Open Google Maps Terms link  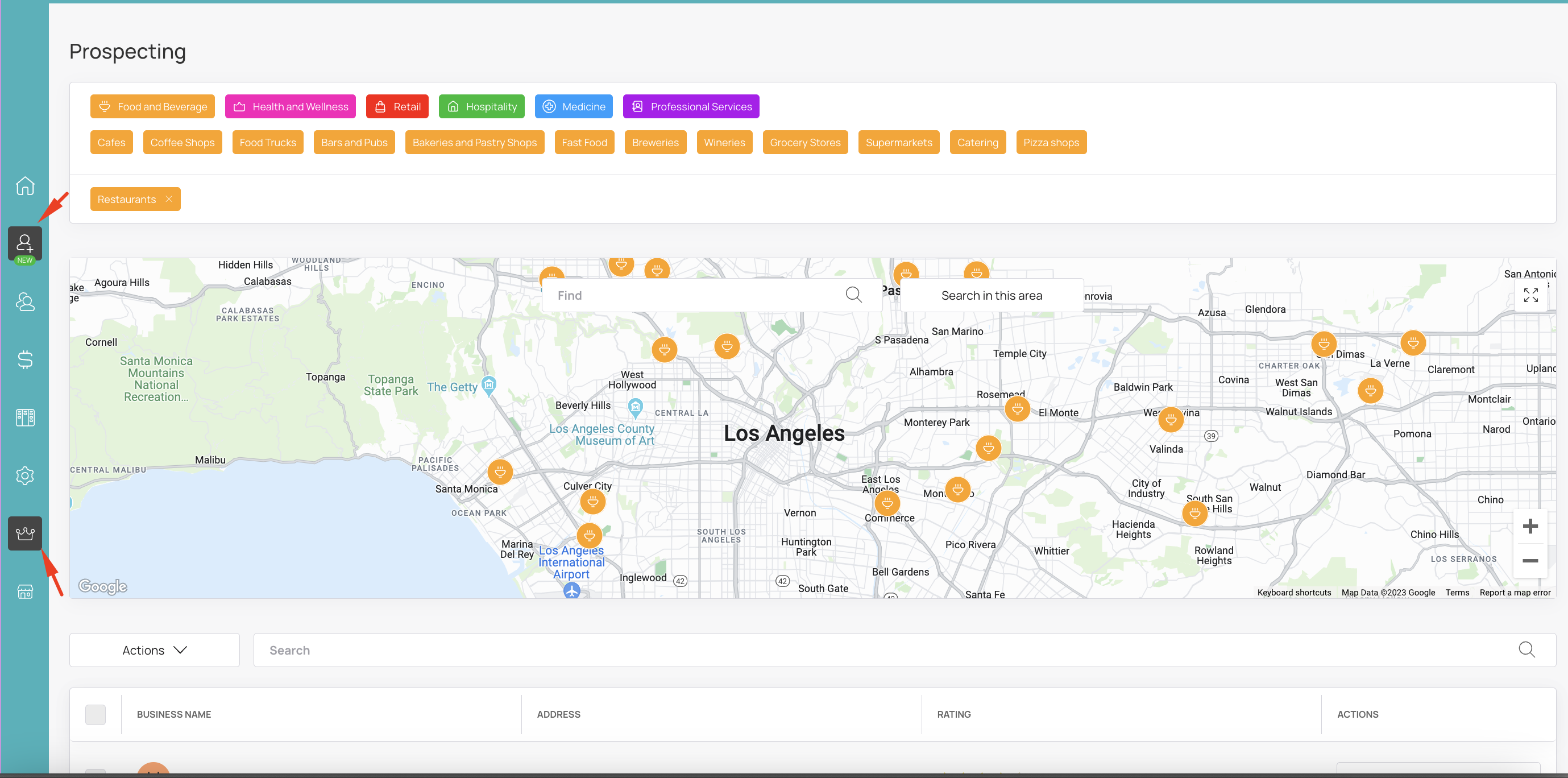pyautogui.click(x=1457, y=593)
